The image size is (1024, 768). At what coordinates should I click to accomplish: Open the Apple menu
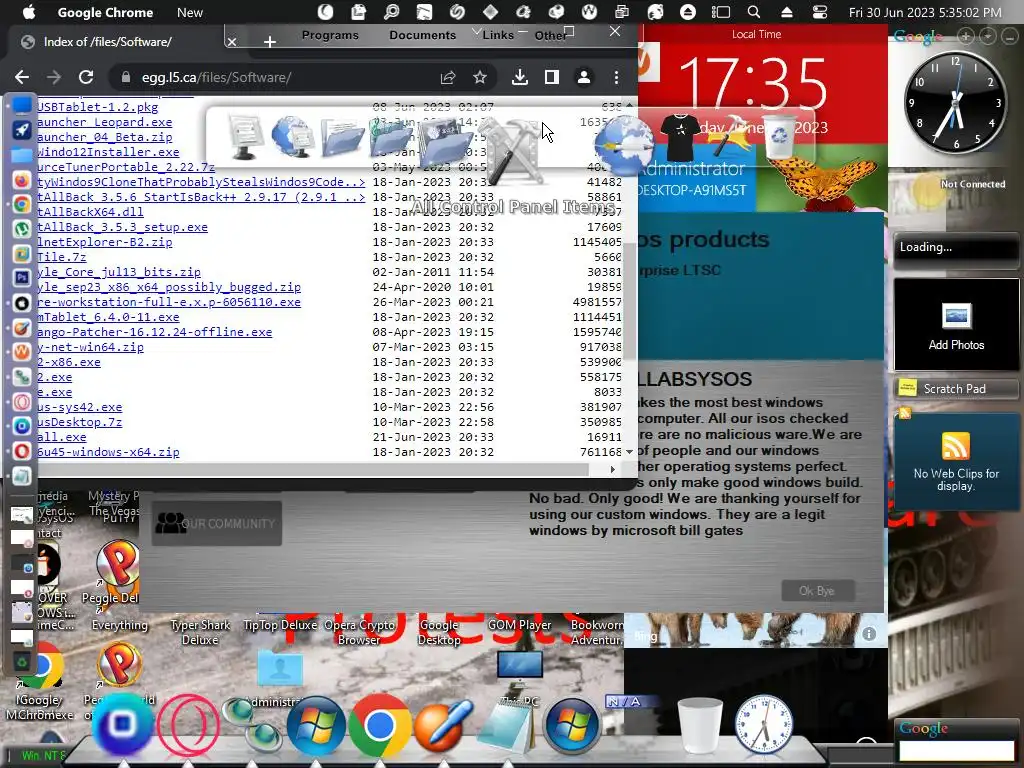click(29, 12)
